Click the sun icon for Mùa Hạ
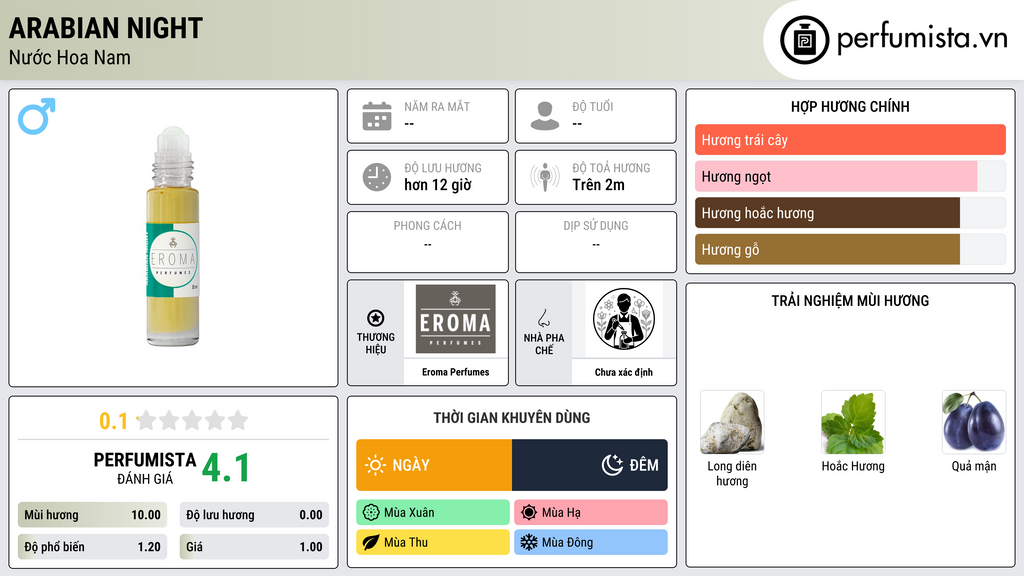Image resolution: width=1024 pixels, height=576 pixels. coord(529,513)
